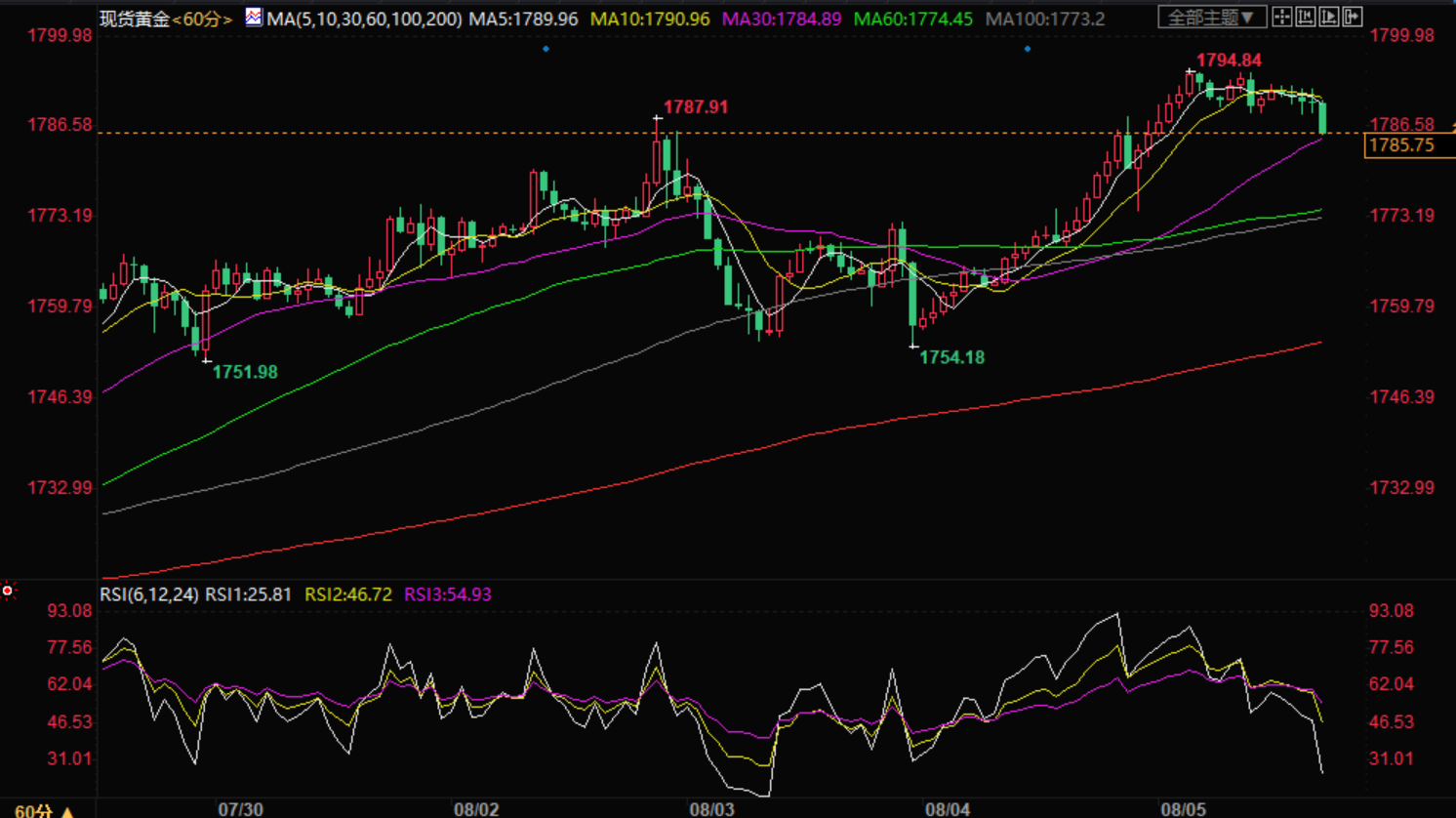Click the jump-to-start range icon

(1306, 17)
